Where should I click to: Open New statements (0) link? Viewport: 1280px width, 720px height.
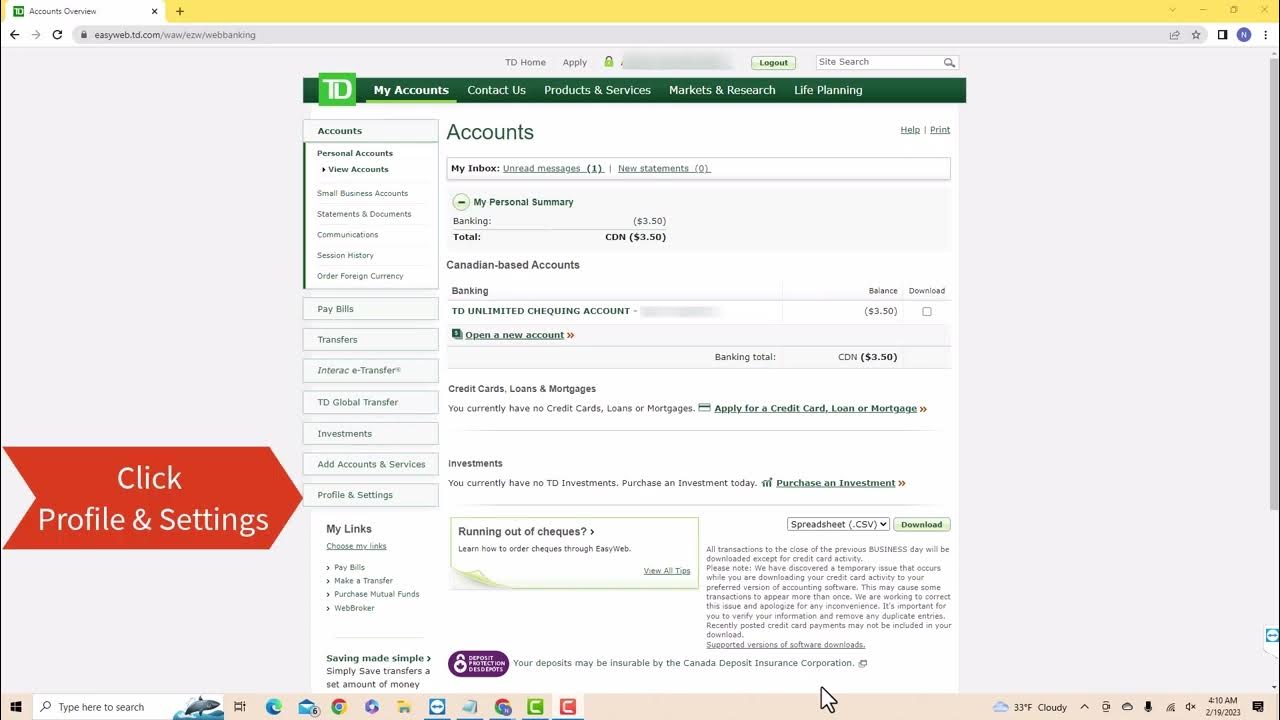pyautogui.click(x=664, y=169)
